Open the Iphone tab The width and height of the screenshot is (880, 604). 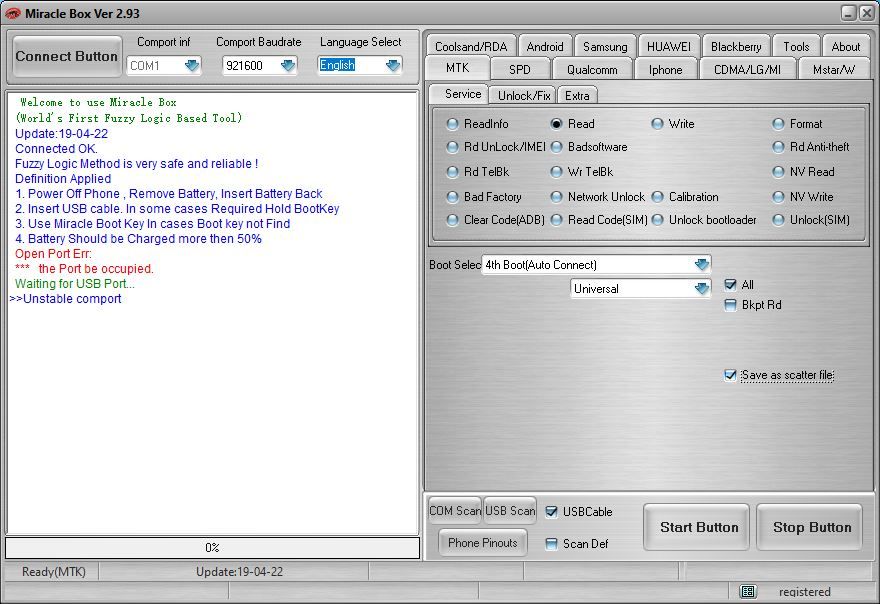(x=666, y=70)
